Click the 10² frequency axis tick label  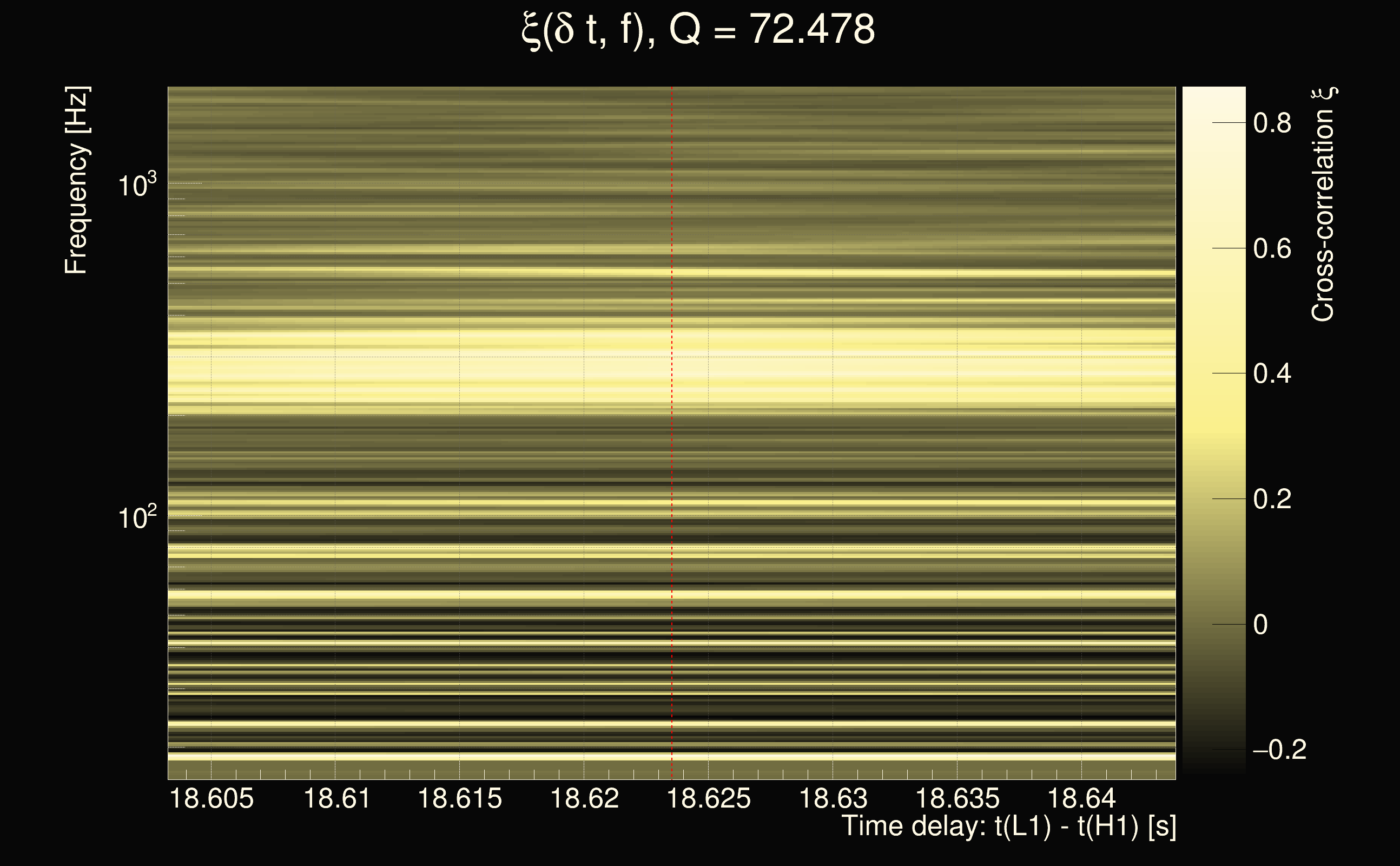pyautogui.click(x=137, y=518)
